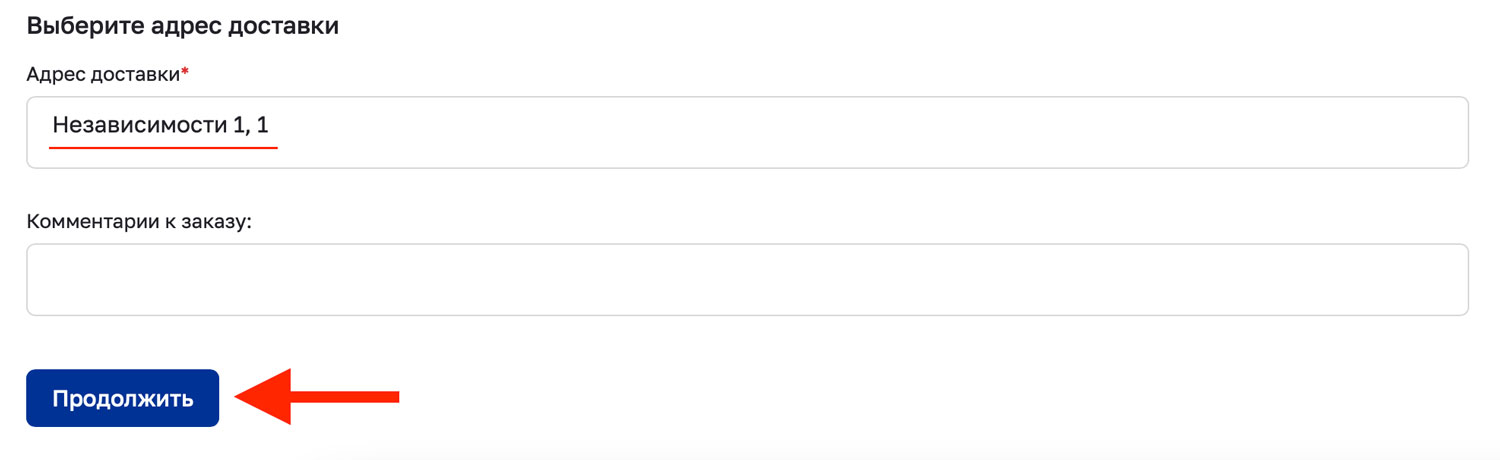The width and height of the screenshot is (1500, 460).
Task: Click the red required asterisk after "Адрес доставки"
Action: (185, 74)
